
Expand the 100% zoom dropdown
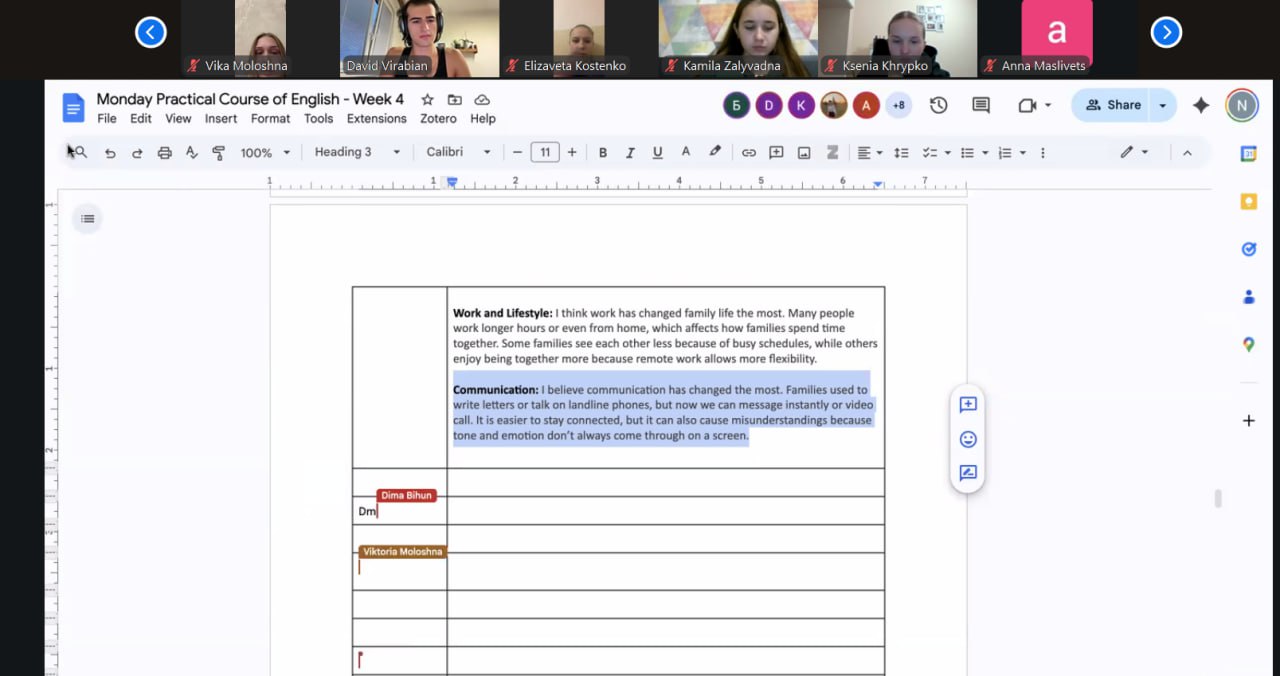[x=265, y=153]
